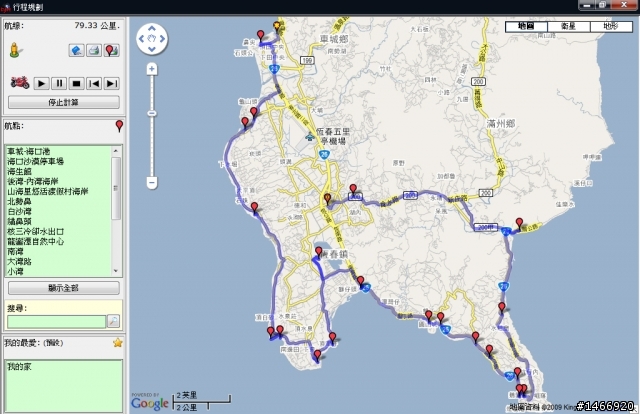
Task: Click the red marker on the east coast near 200甲
Action: point(519,223)
